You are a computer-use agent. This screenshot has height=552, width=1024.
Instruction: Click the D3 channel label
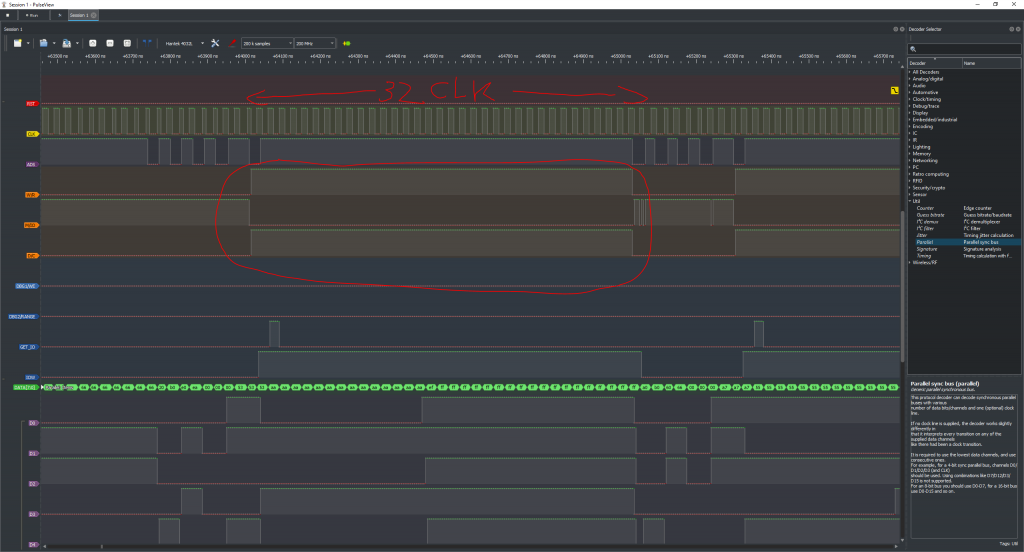click(x=33, y=514)
